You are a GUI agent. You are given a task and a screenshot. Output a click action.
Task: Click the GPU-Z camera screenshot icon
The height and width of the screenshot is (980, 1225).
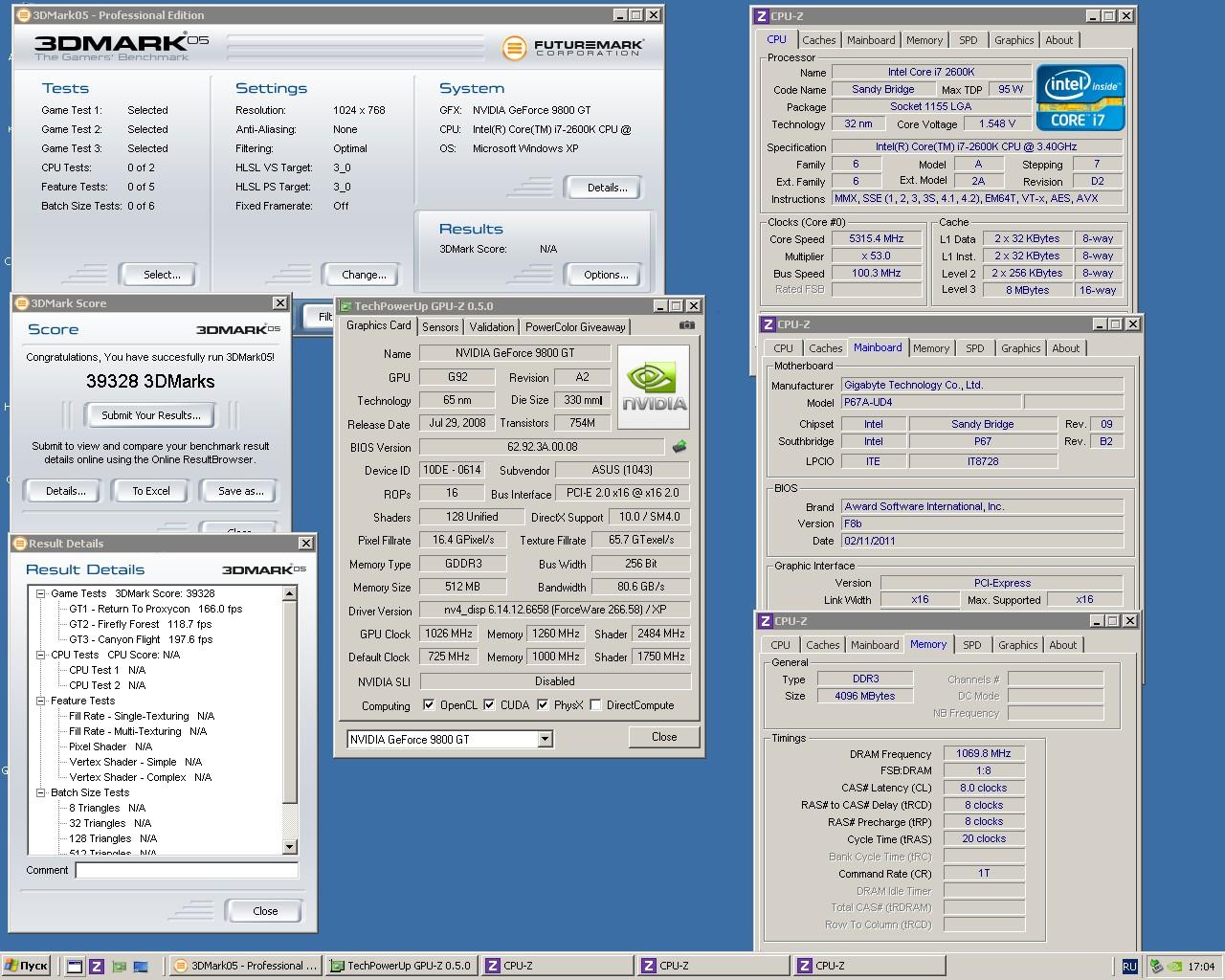pyautogui.click(x=686, y=325)
